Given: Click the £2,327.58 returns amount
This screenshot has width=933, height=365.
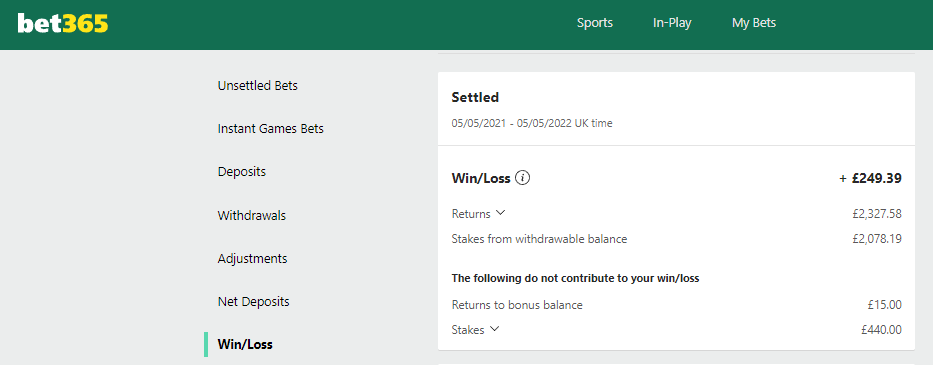Looking at the screenshot, I should point(877,213).
